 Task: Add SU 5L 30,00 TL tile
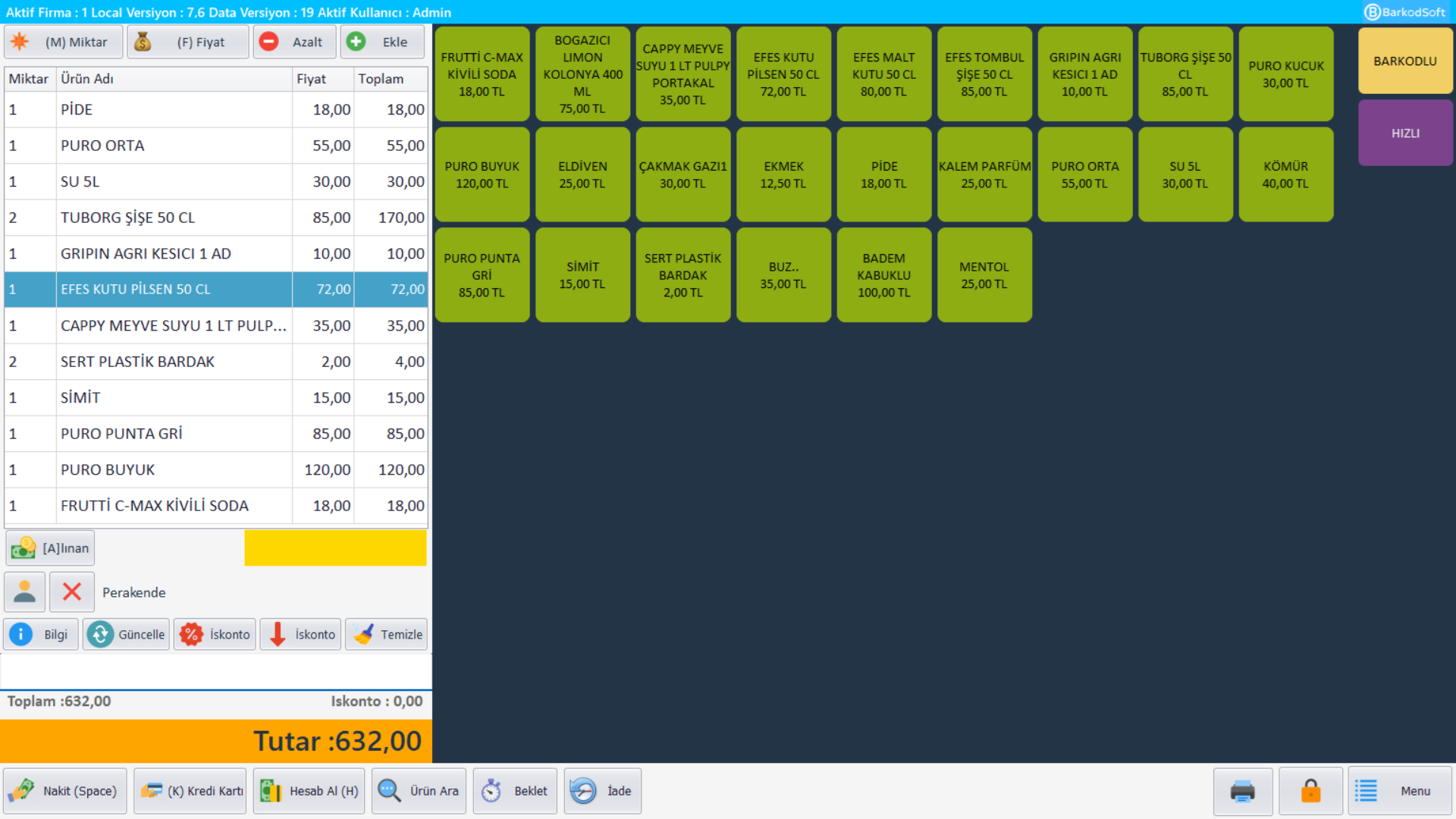pos(1185,174)
